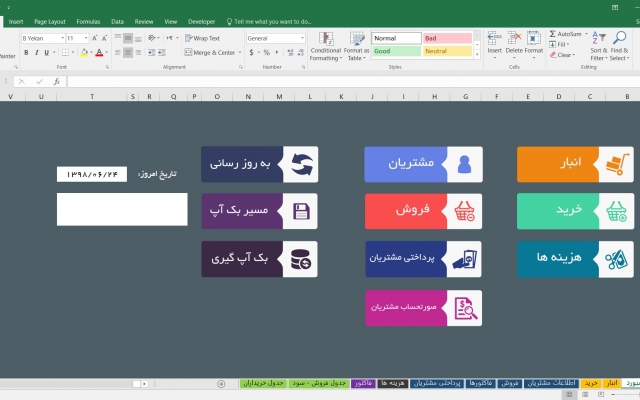Open the Fill options
Screen dimensions: 640x400
(559, 44)
